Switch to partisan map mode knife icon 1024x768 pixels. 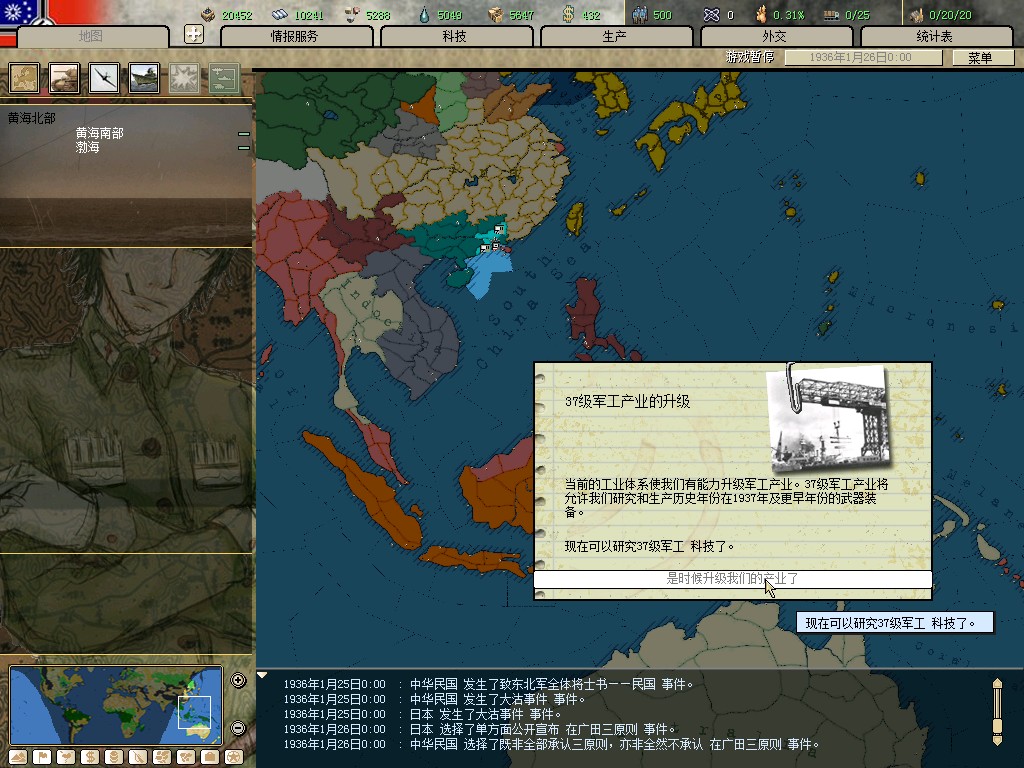[x=138, y=757]
